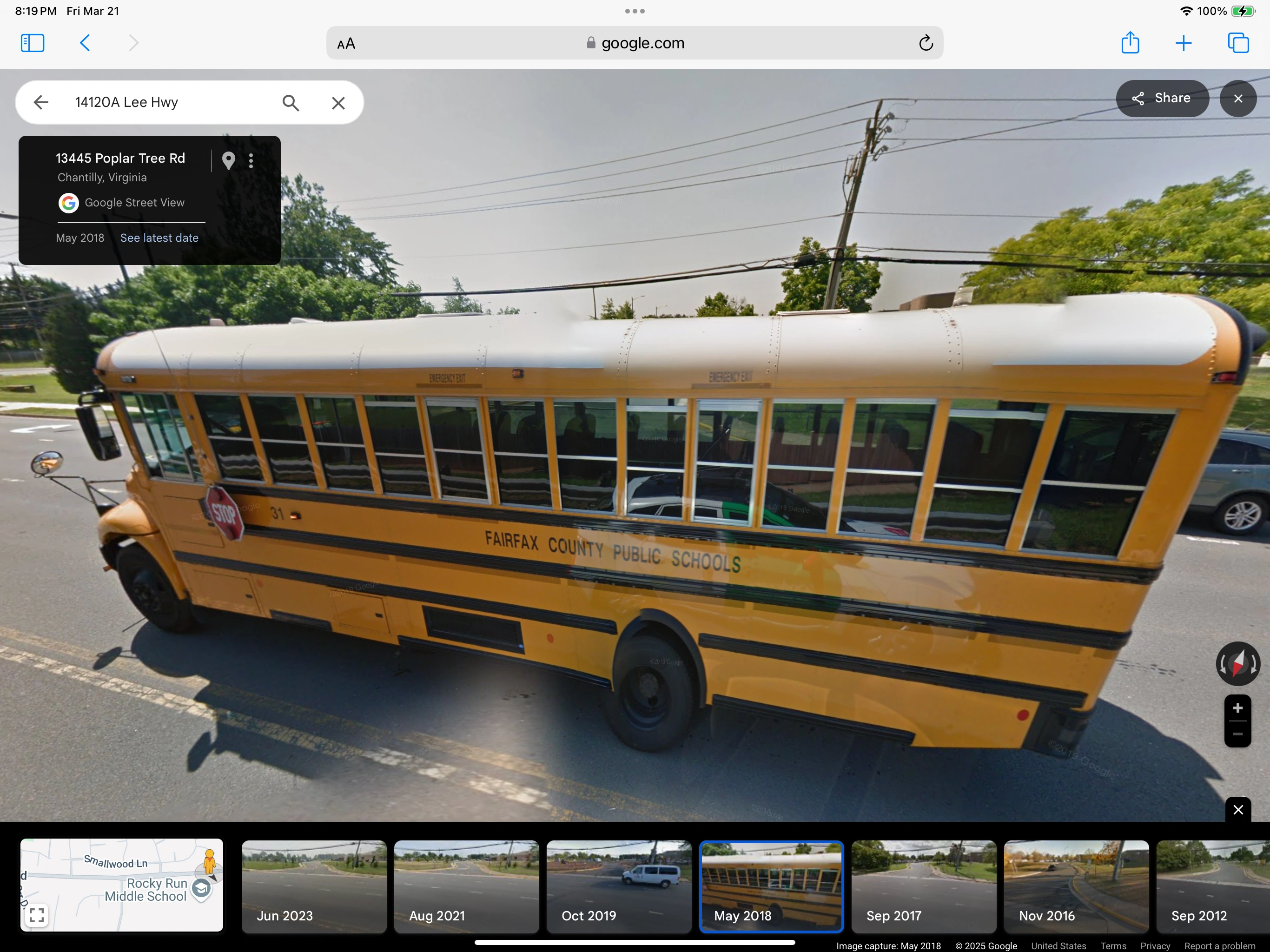Click Report a problem link
The image size is (1270, 952).
coord(1219,945)
